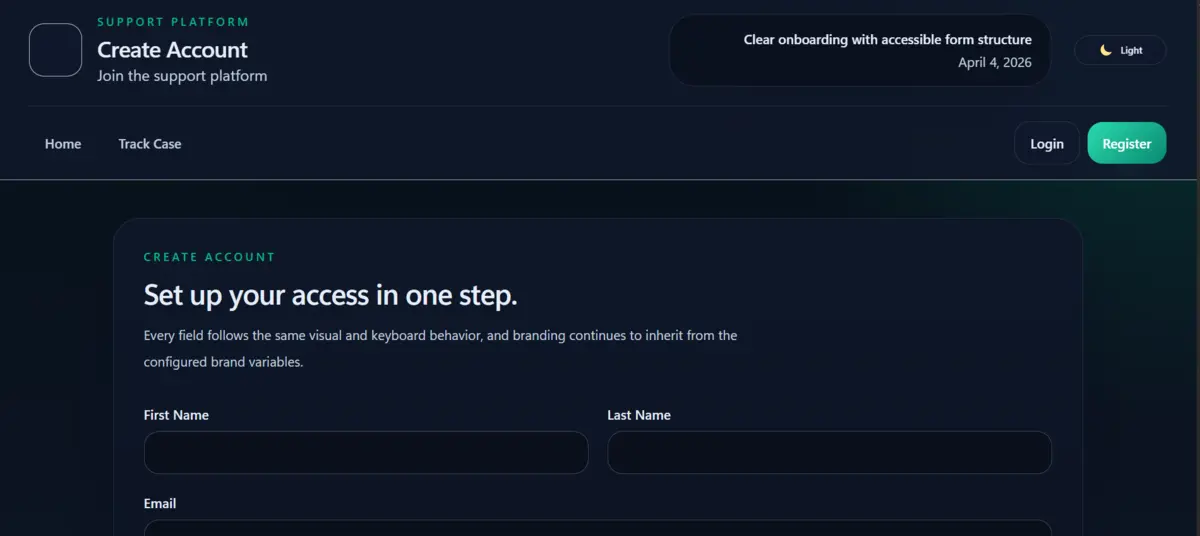Toggle the Light theme mode button
1200x536 pixels.
coord(1120,50)
